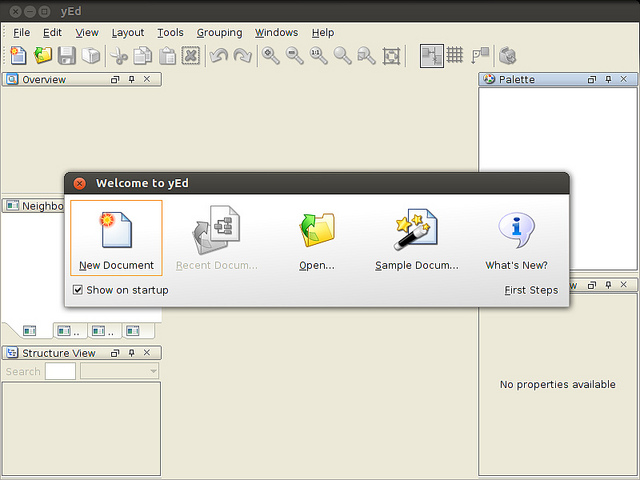This screenshot has width=640, height=480.
Task: Toggle the grid display button
Action: 455,55
